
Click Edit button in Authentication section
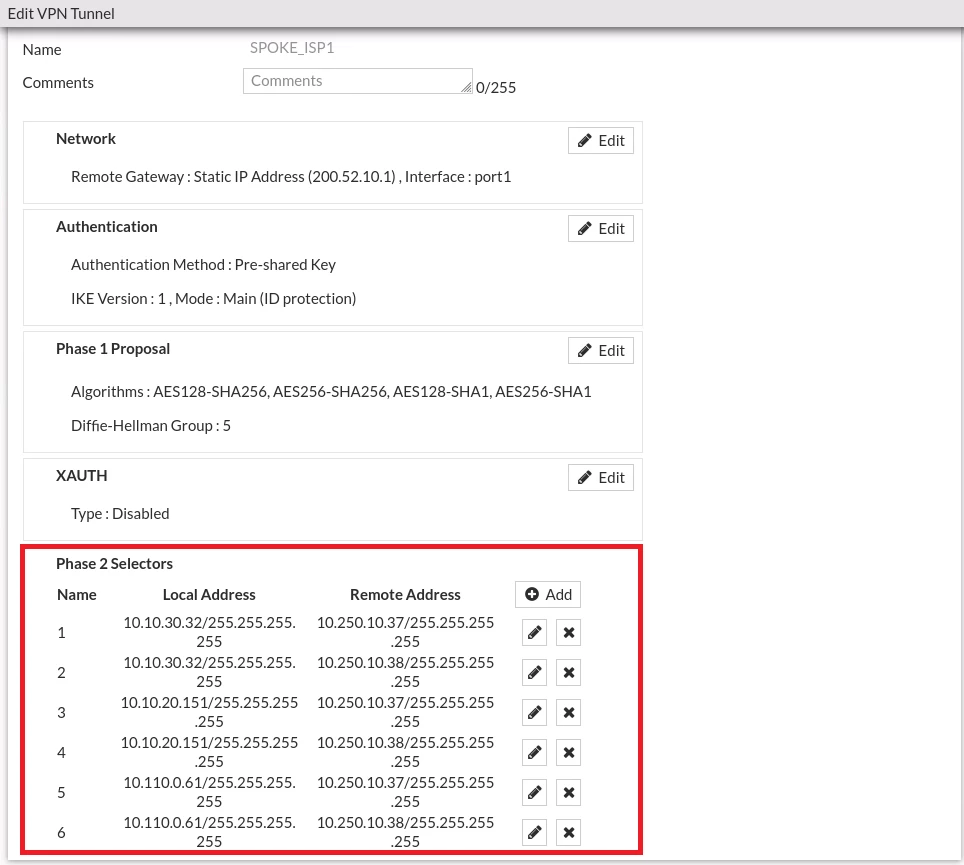[601, 229]
